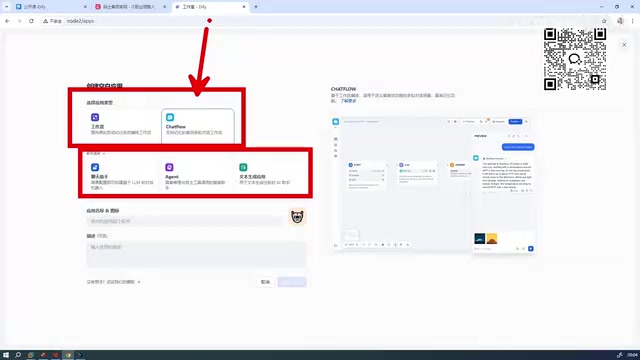Focus the app name input field
Viewport: 640px width, 360px height.
tap(185, 221)
